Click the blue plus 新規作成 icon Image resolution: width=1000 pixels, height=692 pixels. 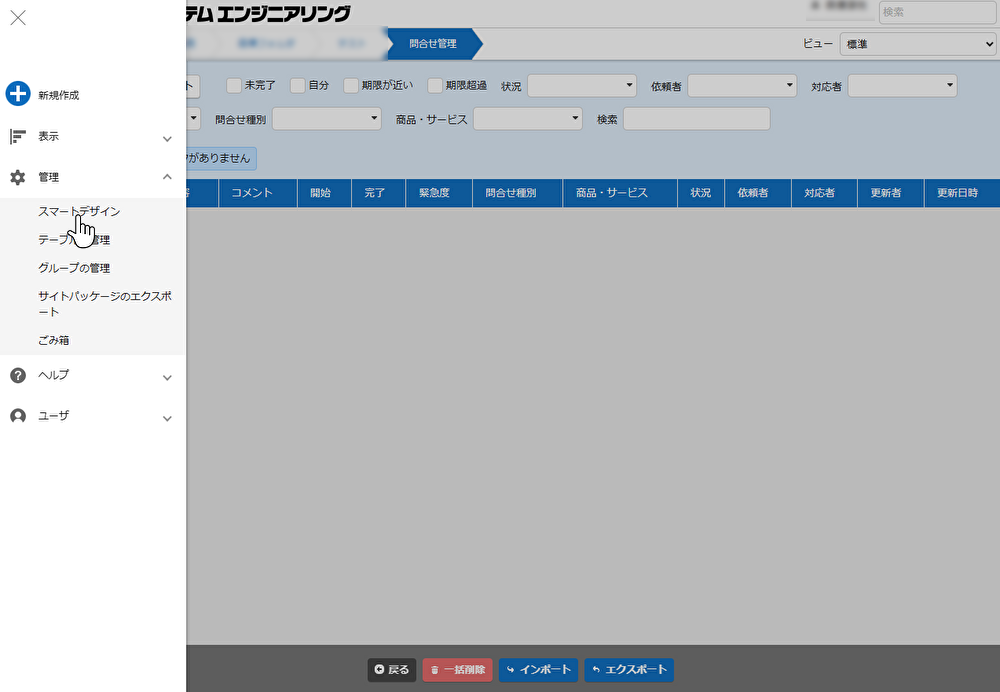click(18, 95)
